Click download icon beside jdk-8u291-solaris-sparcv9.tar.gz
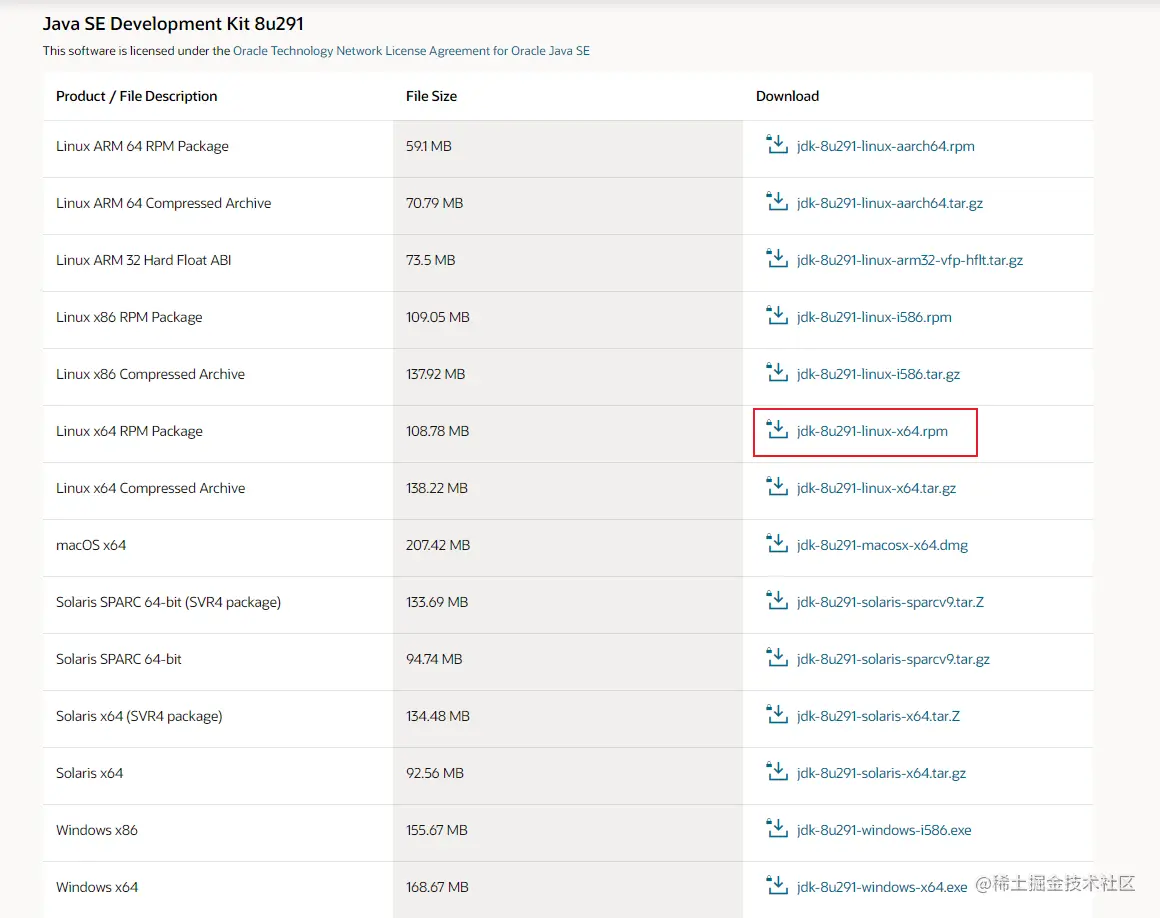 coord(777,656)
